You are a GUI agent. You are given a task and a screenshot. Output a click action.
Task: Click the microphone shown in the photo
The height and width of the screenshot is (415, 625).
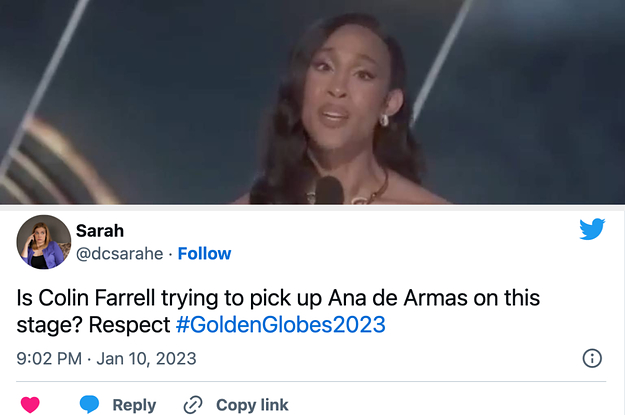(327, 187)
